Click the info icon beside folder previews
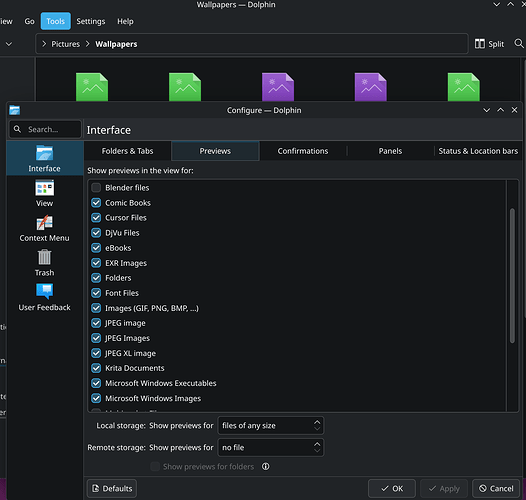Screen dimensions: 526x500 265,466
